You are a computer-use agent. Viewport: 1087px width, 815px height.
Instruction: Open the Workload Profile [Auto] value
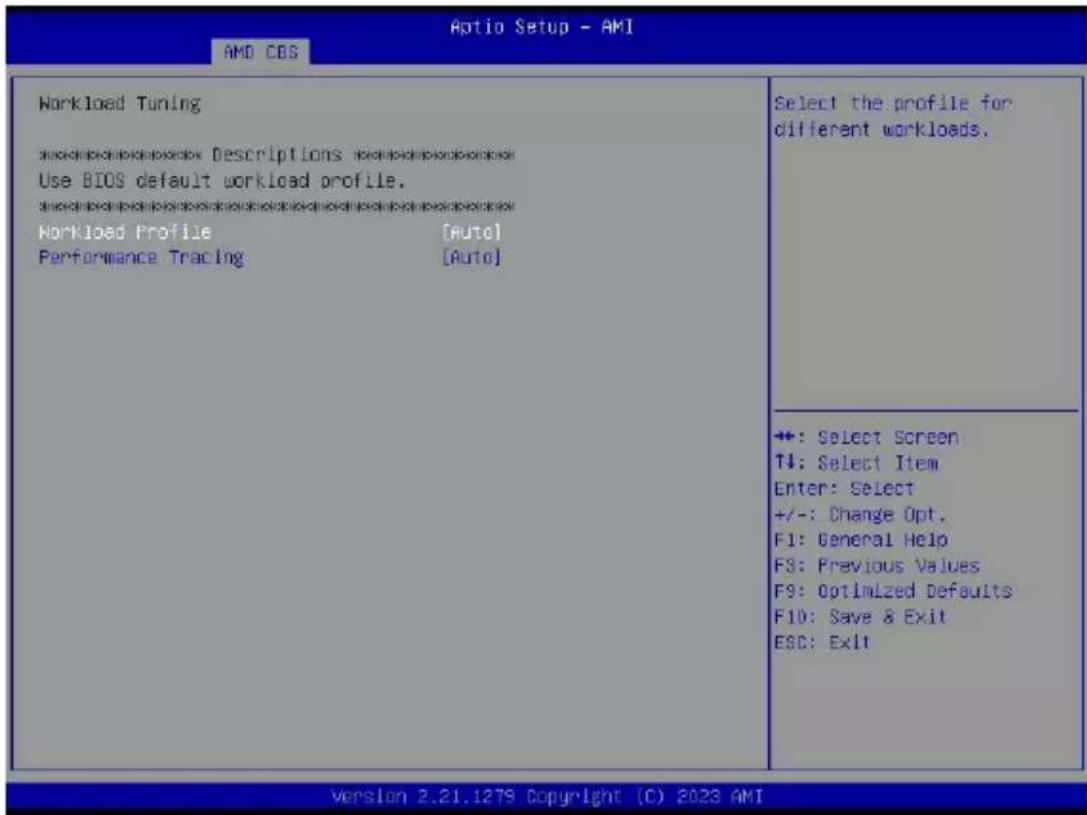tap(471, 231)
